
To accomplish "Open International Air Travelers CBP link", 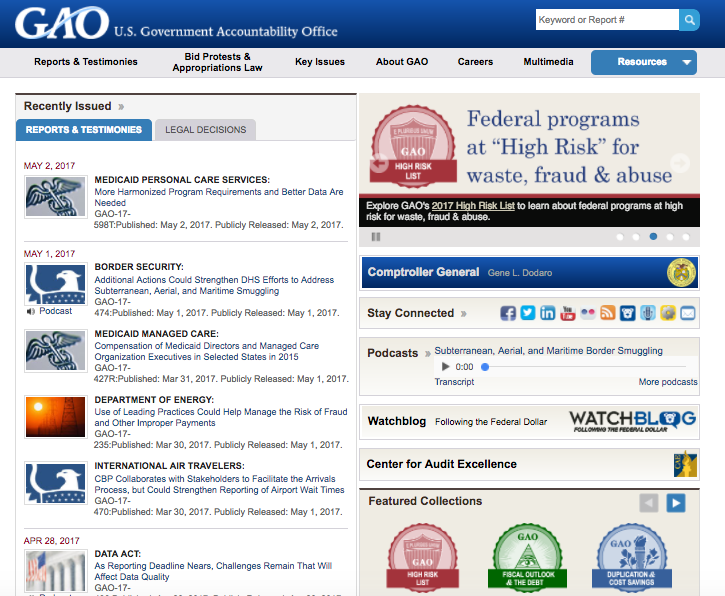I will coord(219,484).
